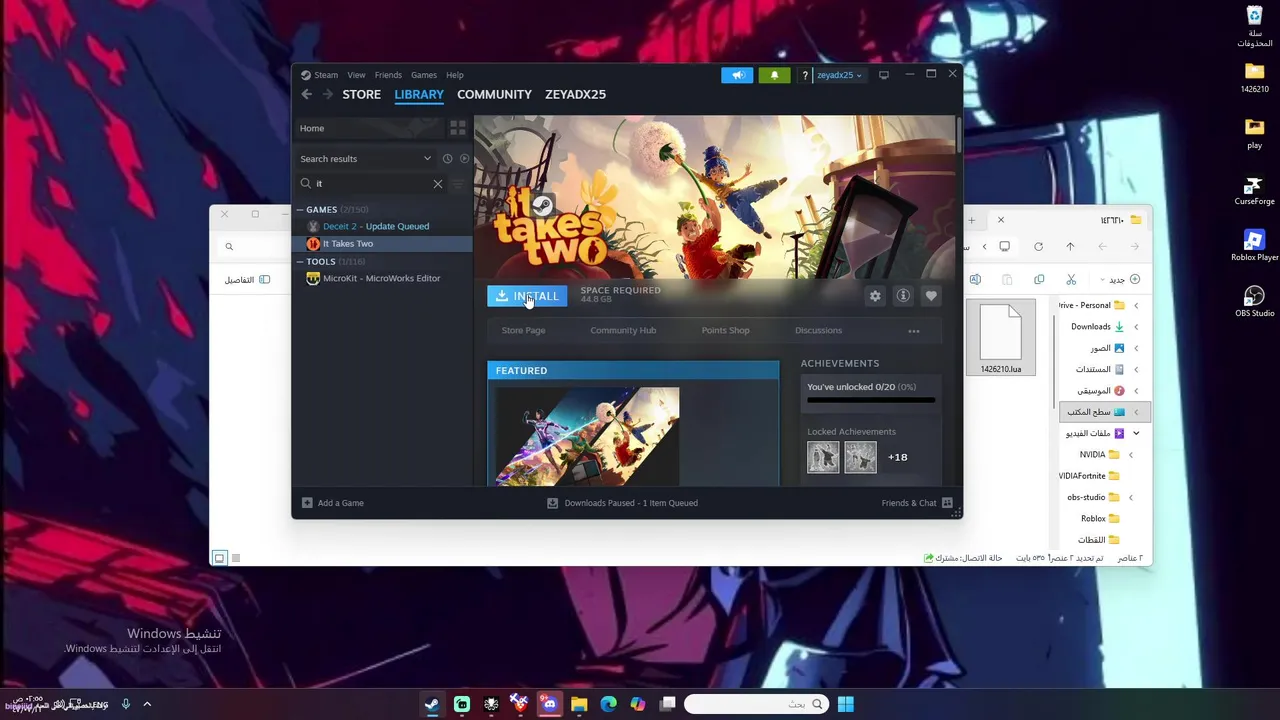Collapse the TOOLS category in library
The image size is (1280, 720).
(x=300, y=262)
